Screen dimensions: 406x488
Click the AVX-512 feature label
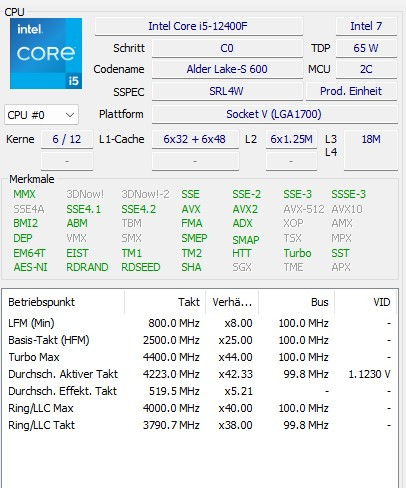[304, 209]
